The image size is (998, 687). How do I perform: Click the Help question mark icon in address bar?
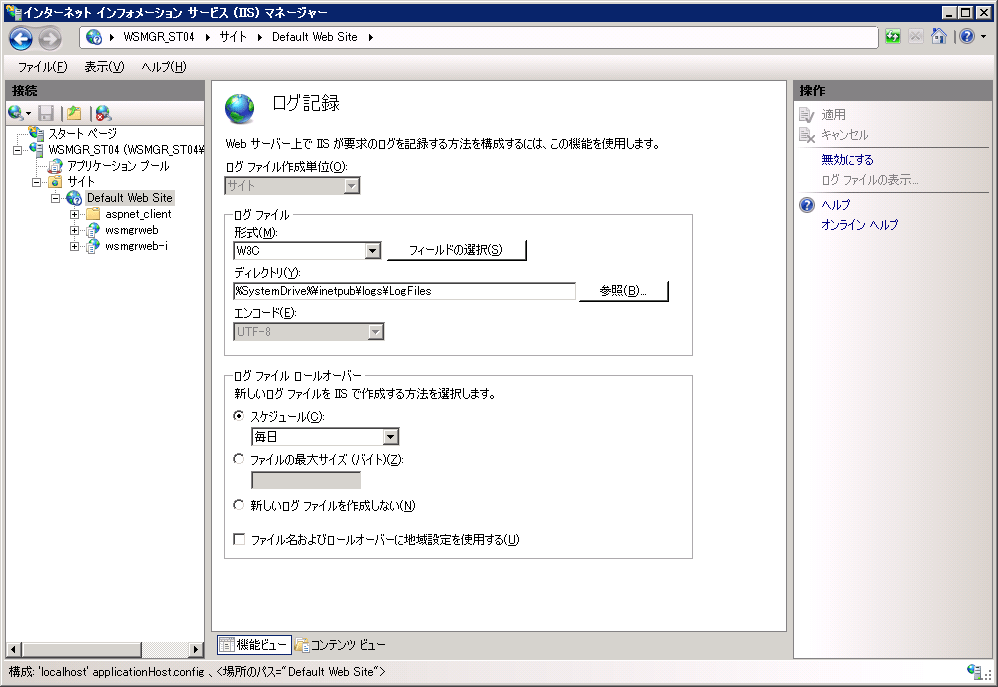966,37
